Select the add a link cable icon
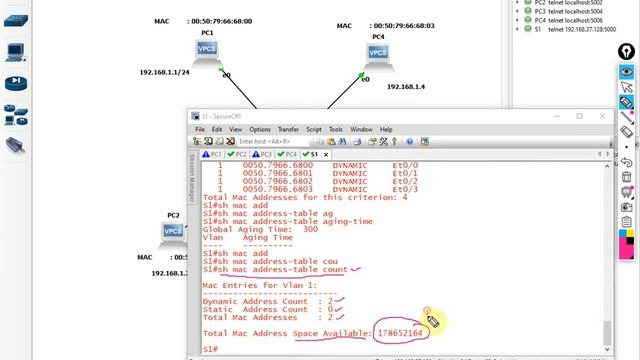 (16, 146)
